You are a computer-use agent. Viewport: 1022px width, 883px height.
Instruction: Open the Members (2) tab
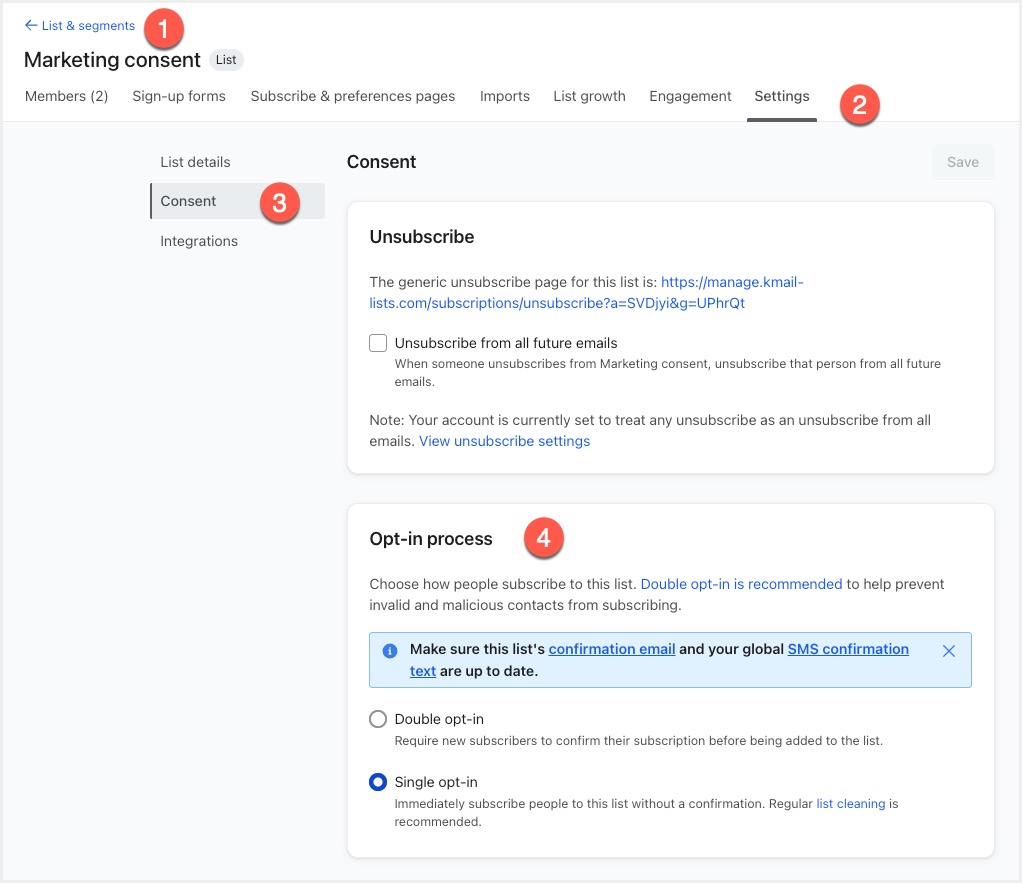coord(66,96)
